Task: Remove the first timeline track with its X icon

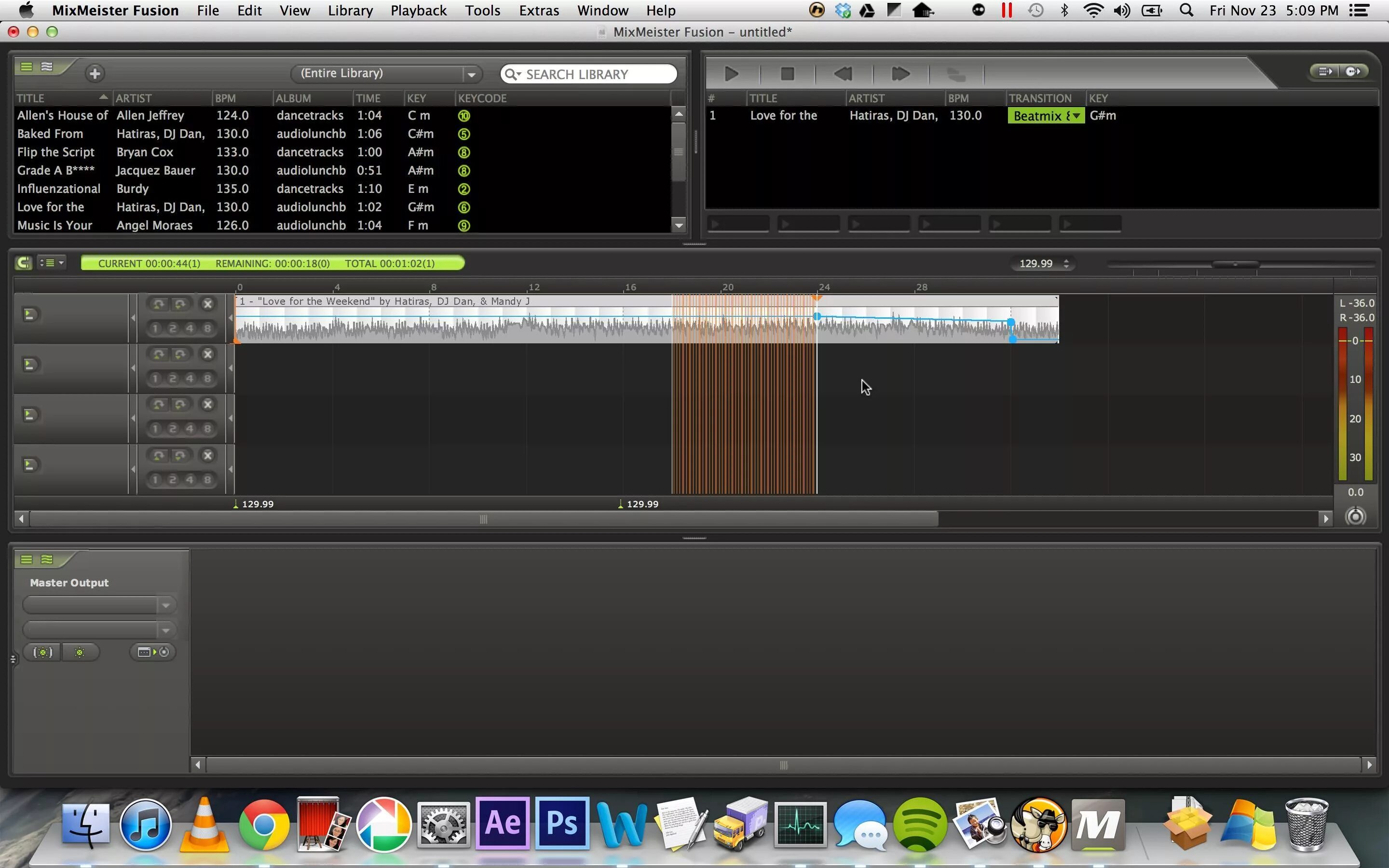Action: tap(208, 304)
